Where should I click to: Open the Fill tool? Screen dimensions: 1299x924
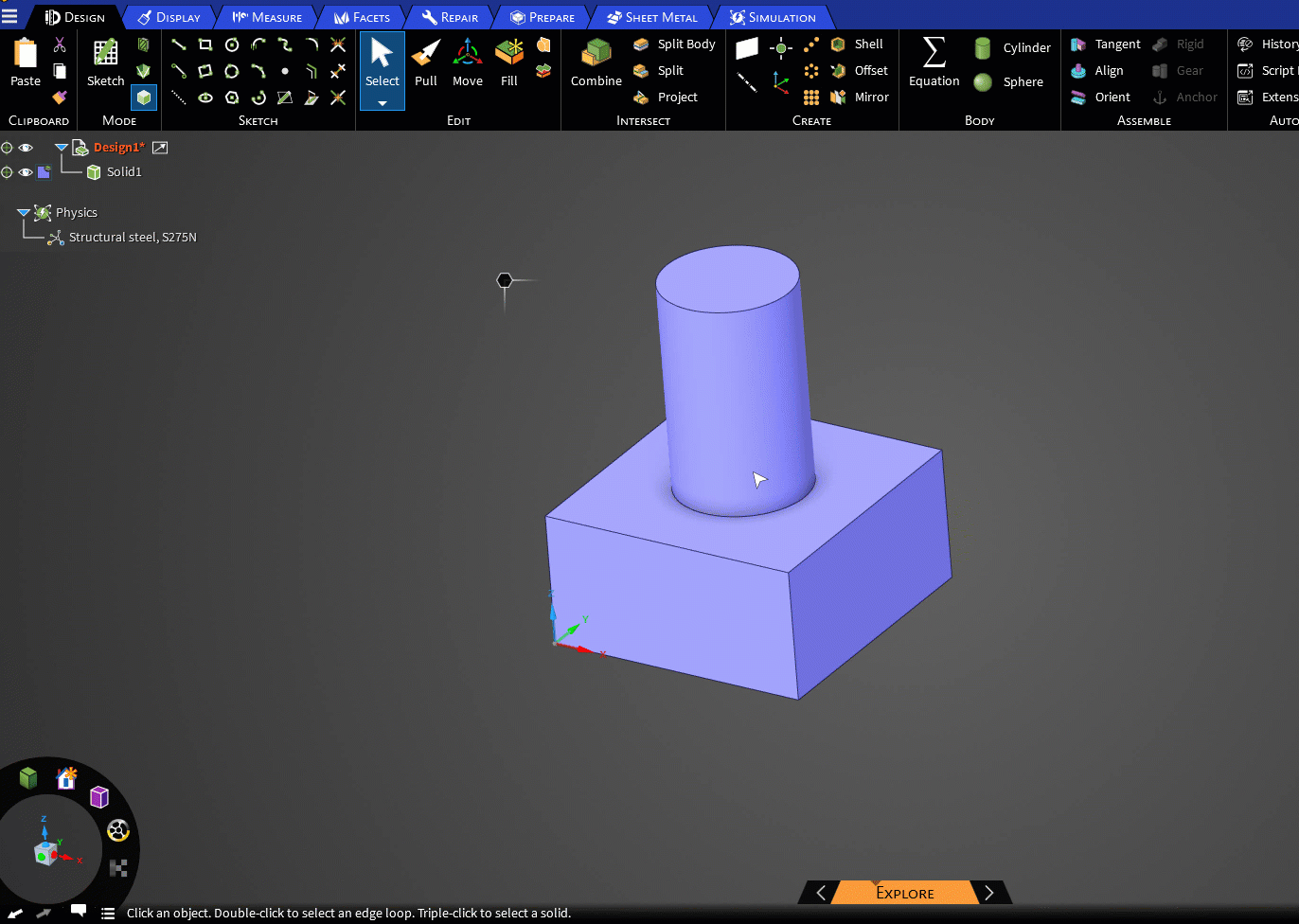point(508,64)
